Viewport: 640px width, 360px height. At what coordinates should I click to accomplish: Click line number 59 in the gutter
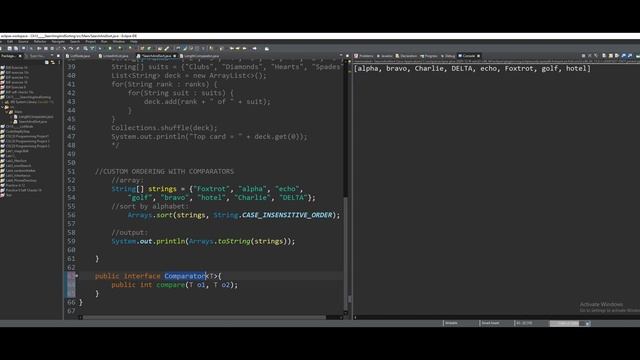[71, 242]
